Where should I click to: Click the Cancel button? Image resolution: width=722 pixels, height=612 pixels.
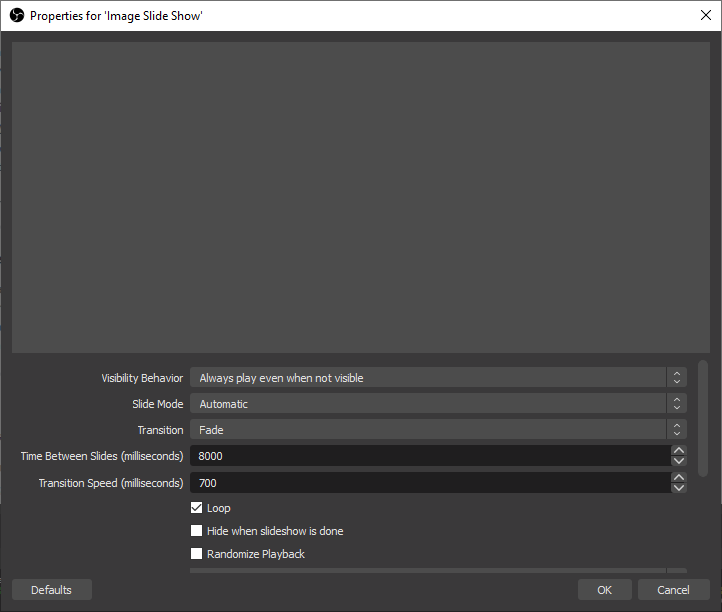(x=673, y=590)
